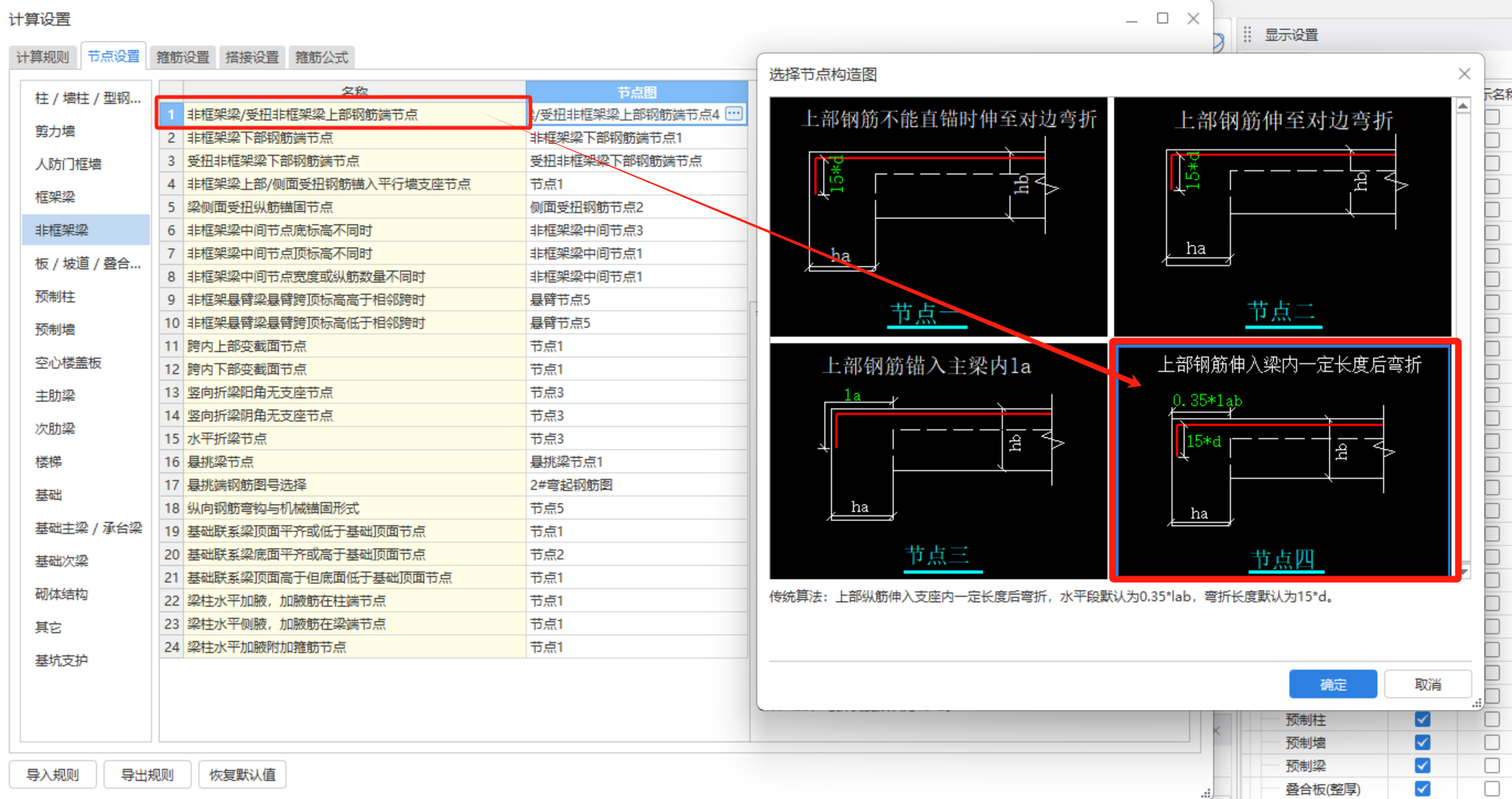Select 主肋梁 category
Screen dimensions: 1512x799
[87, 395]
